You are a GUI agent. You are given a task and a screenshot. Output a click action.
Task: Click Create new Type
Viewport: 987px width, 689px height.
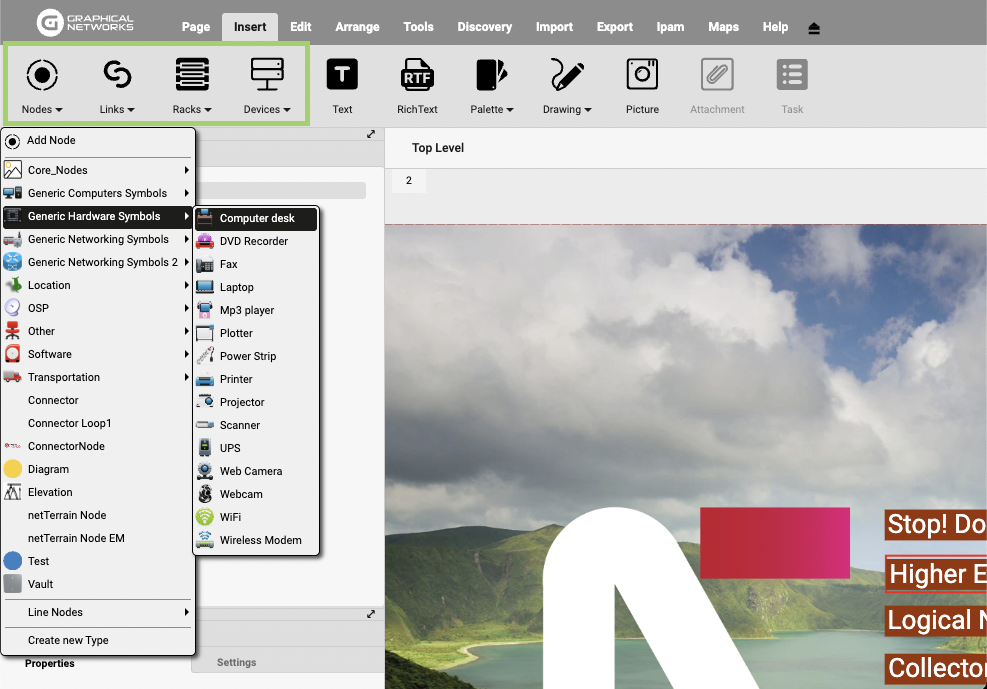click(68, 640)
